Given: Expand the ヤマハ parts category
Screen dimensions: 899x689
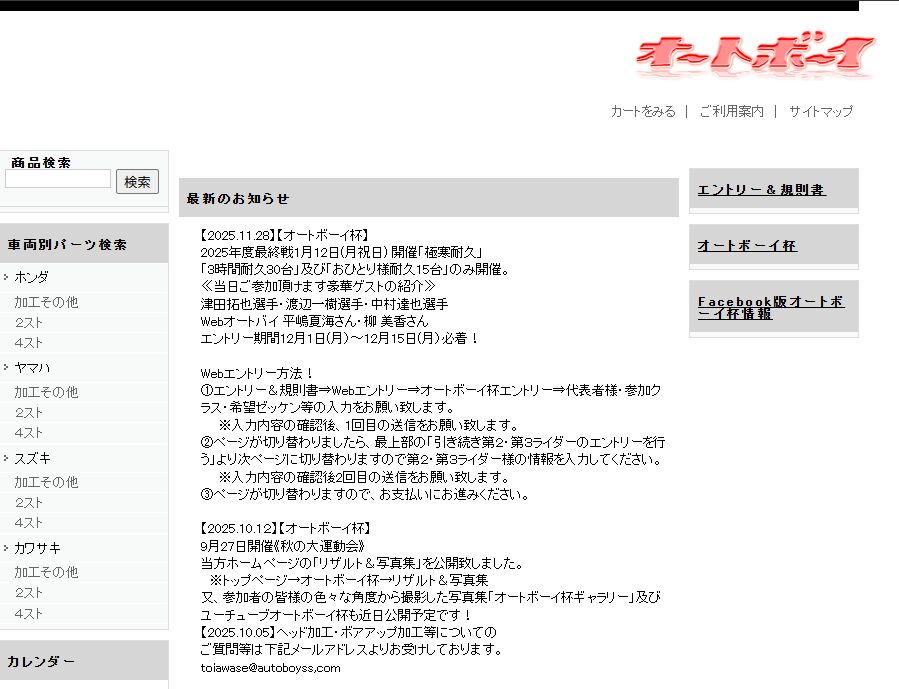Looking at the screenshot, I should [31, 367].
